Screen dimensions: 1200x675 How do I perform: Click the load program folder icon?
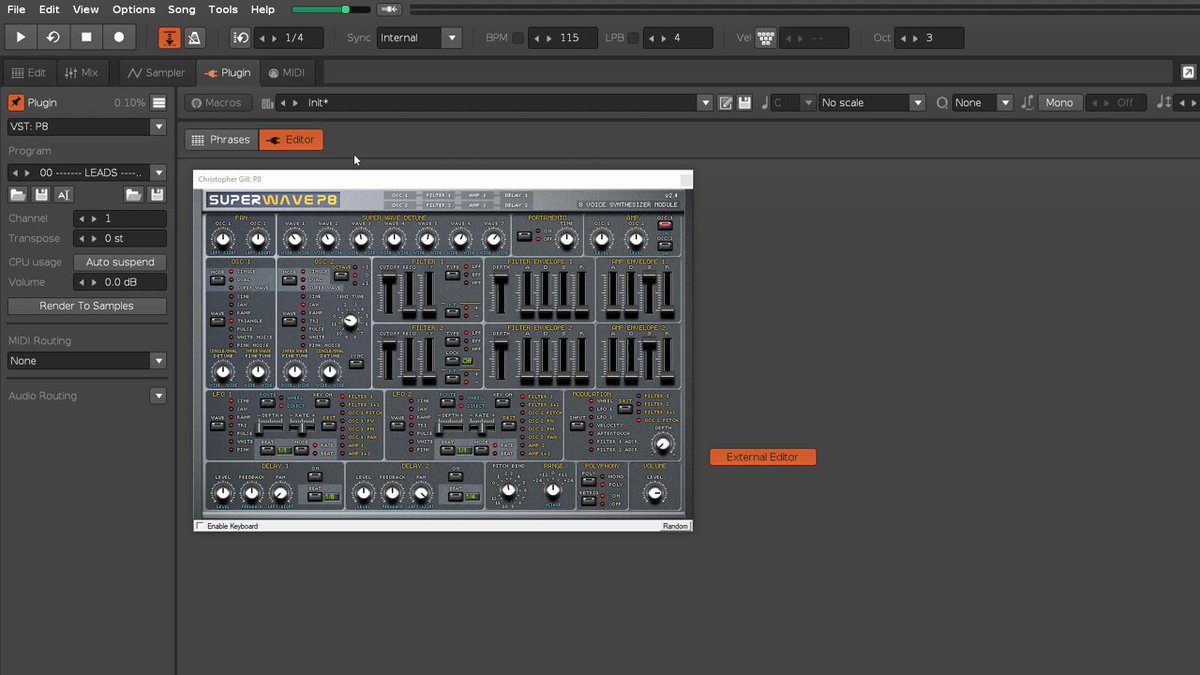pyautogui.click(x=18, y=195)
